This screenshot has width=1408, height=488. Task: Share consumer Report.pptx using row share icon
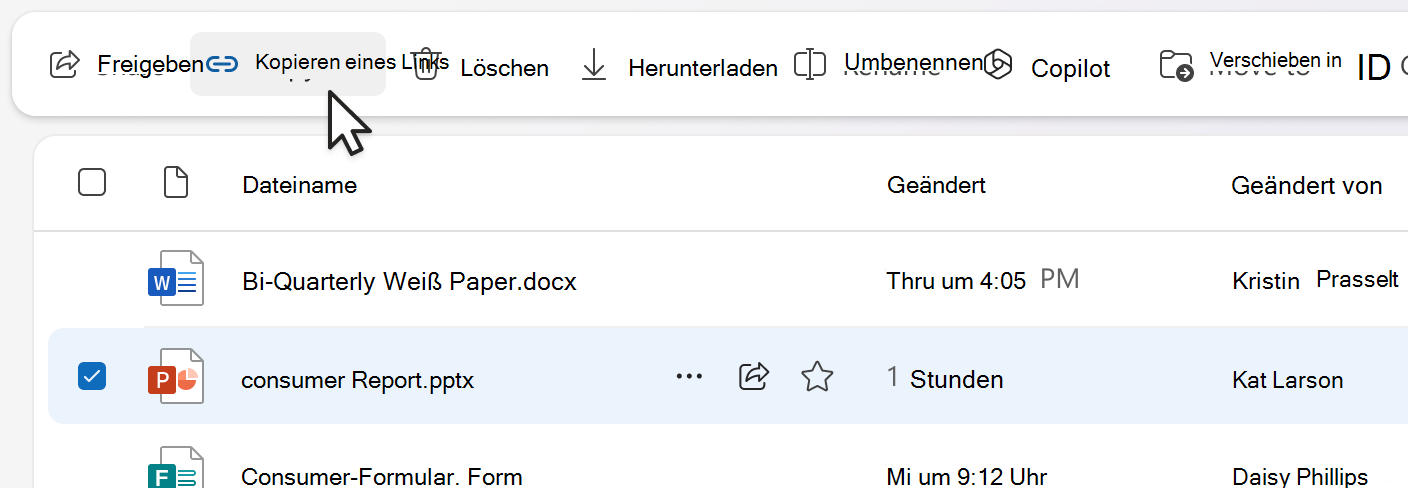[753, 376]
